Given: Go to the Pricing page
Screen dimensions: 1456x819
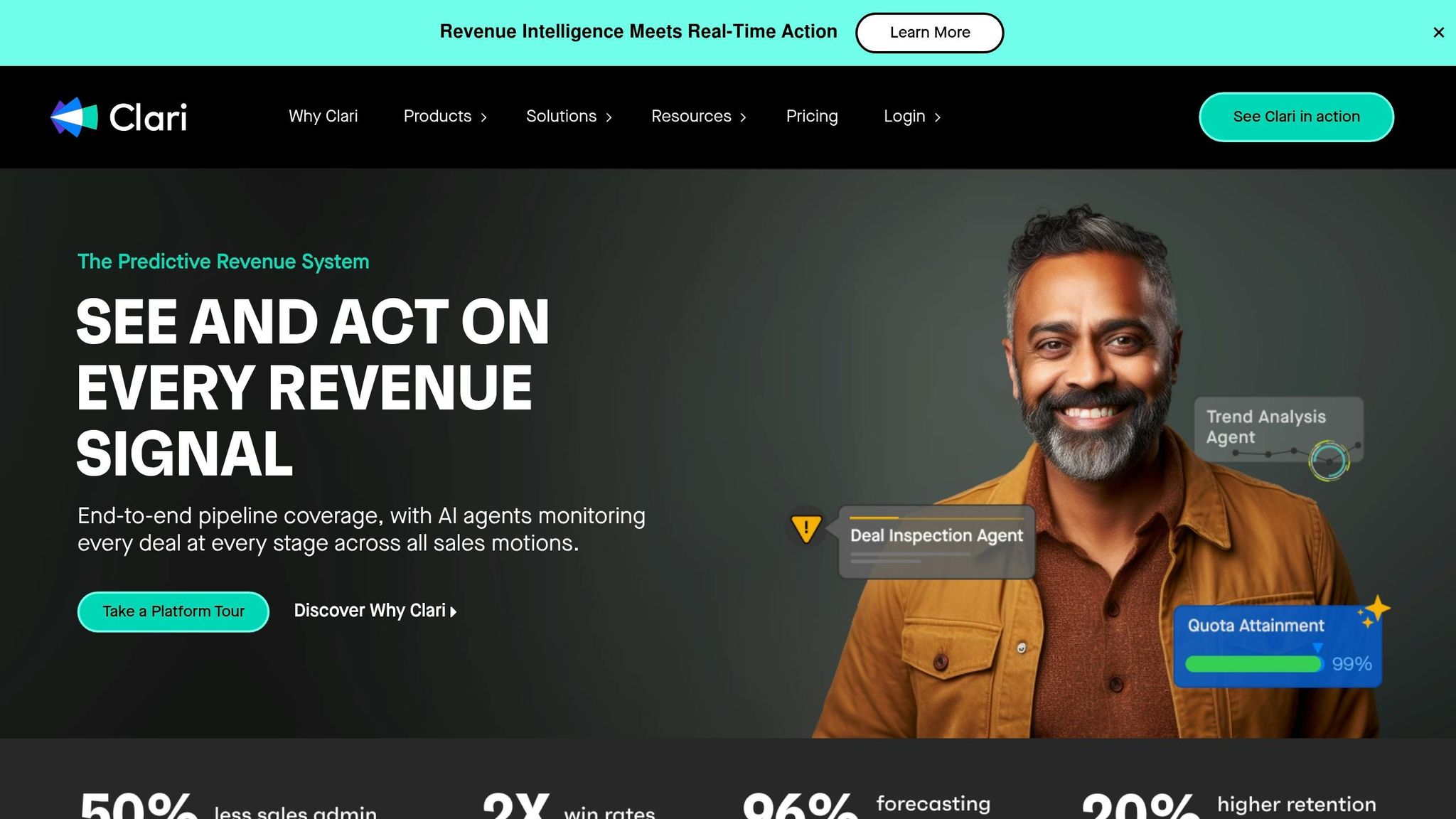Looking at the screenshot, I should [x=812, y=117].
